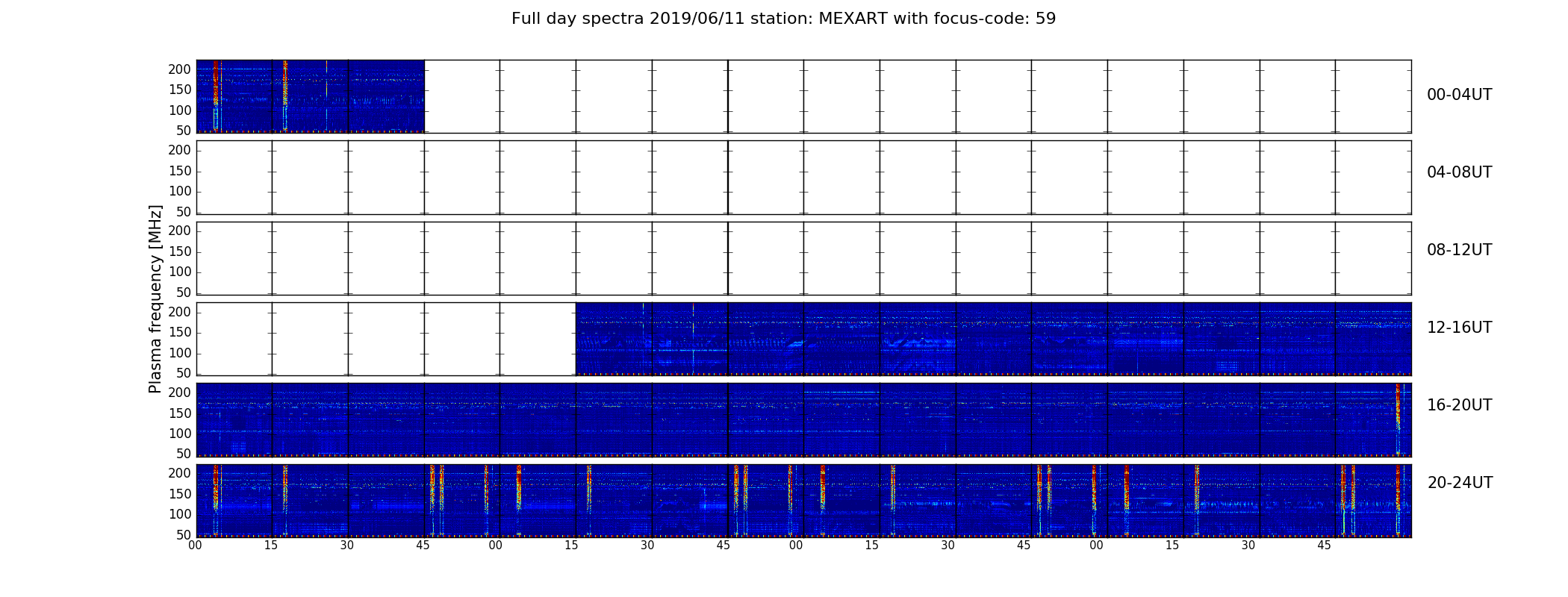The image size is (1568, 597).
Task: Click the 200 tick of the 16-20UT panel
Action: tap(180, 393)
